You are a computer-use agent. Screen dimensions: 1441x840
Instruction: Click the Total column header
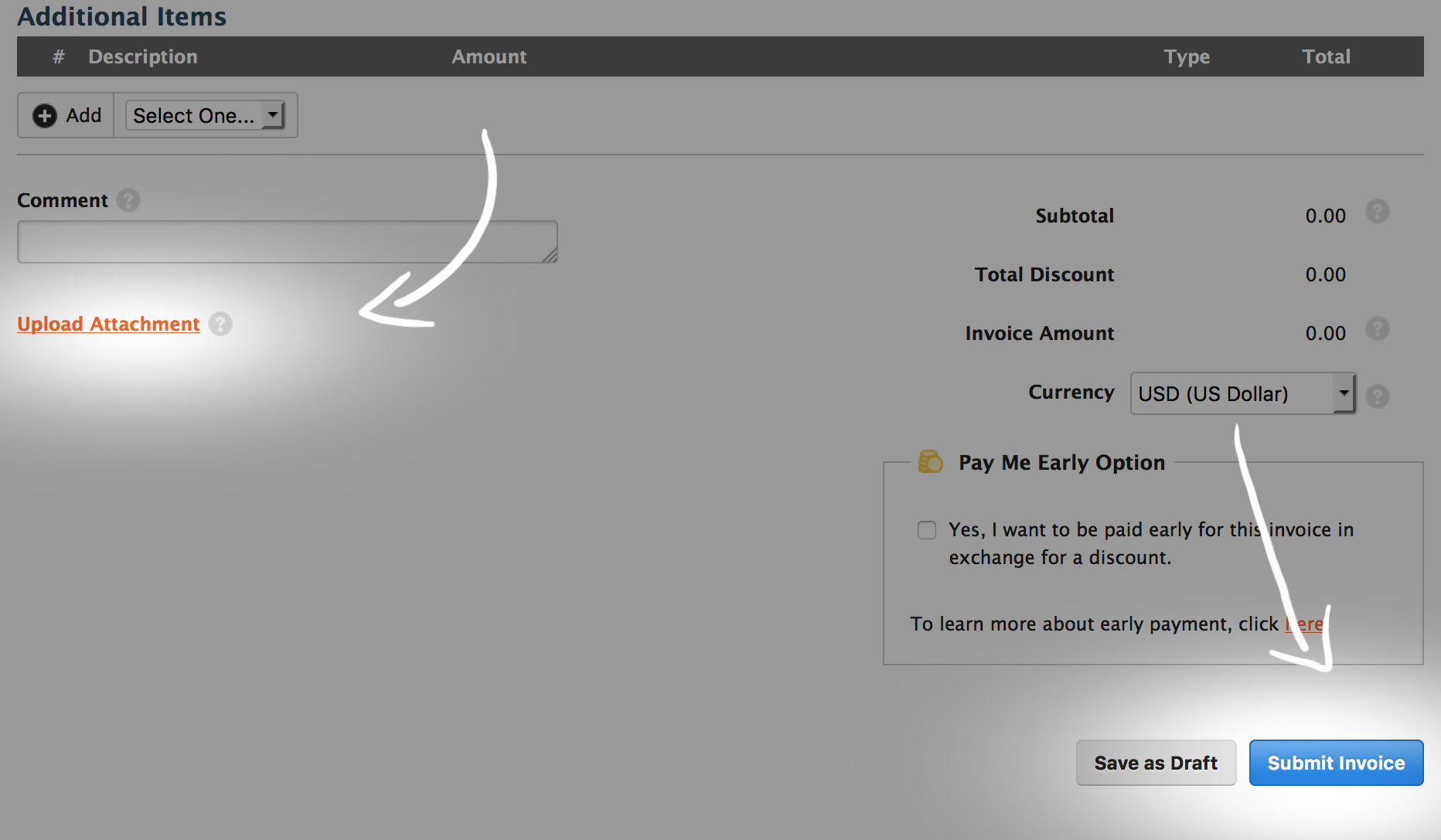tap(1327, 56)
